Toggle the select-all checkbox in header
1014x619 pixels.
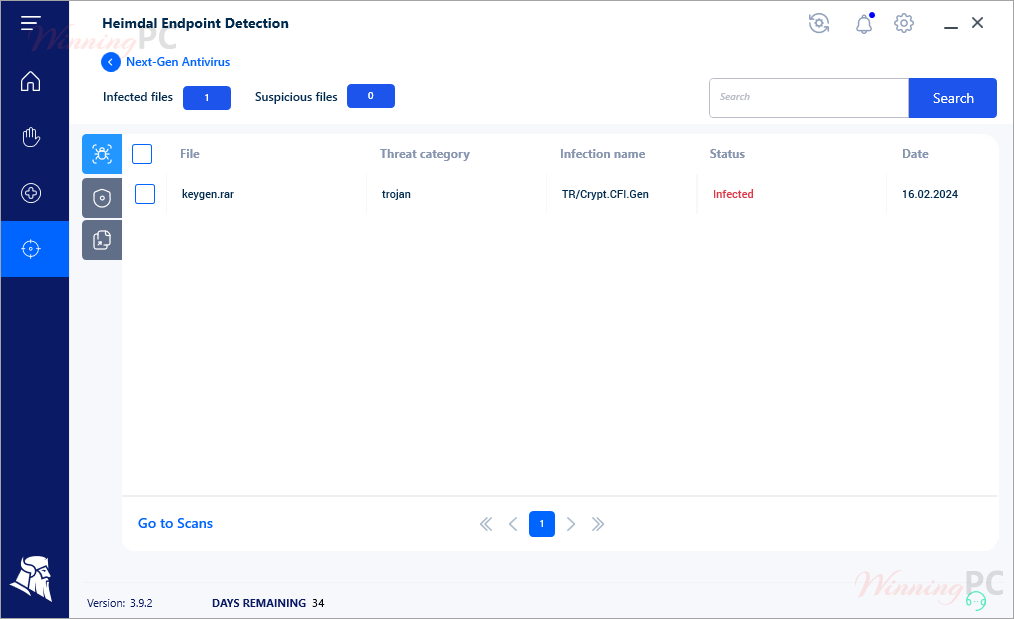[142, 154]
